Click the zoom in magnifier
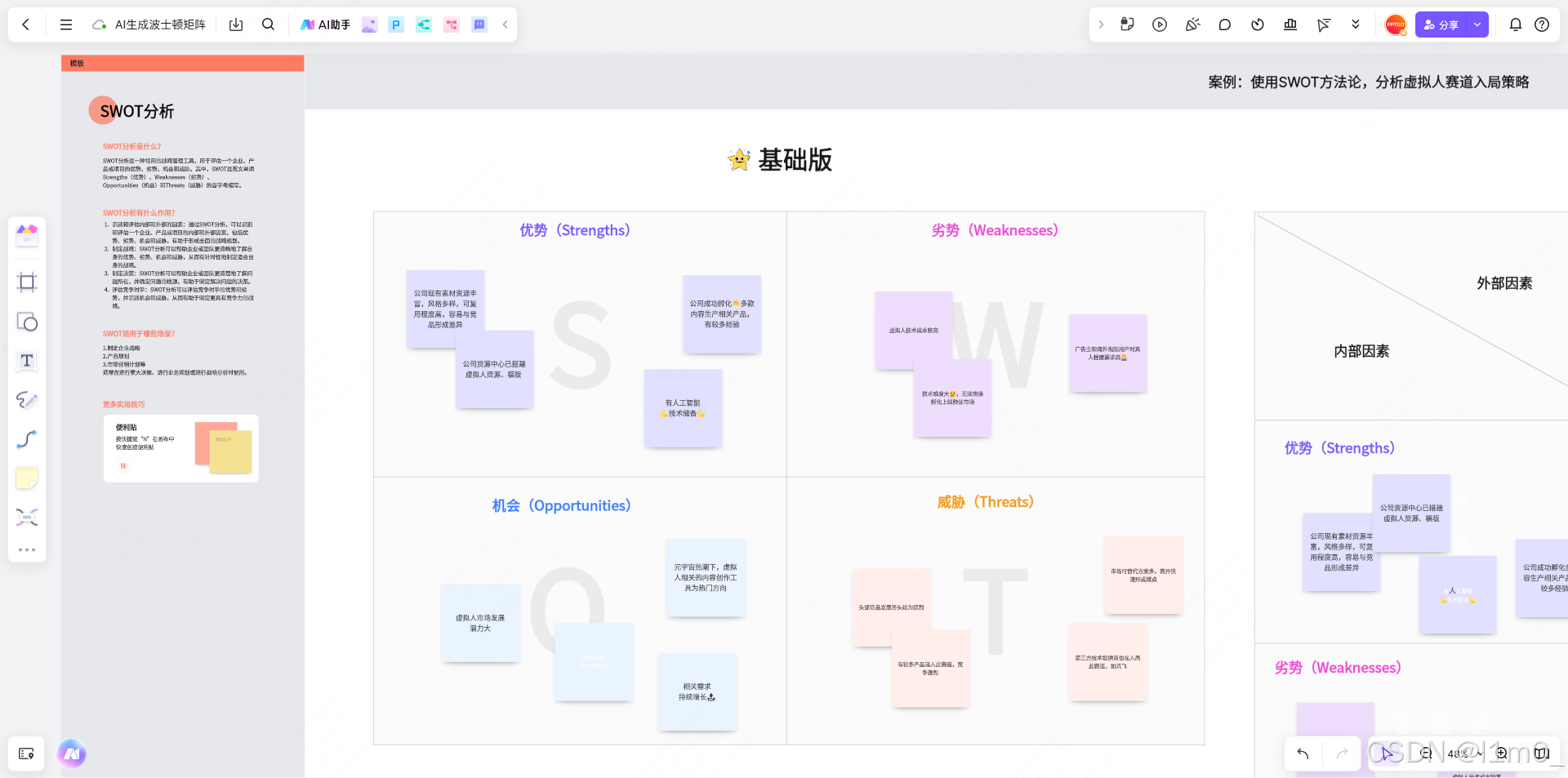 (x=1501, y=754)
